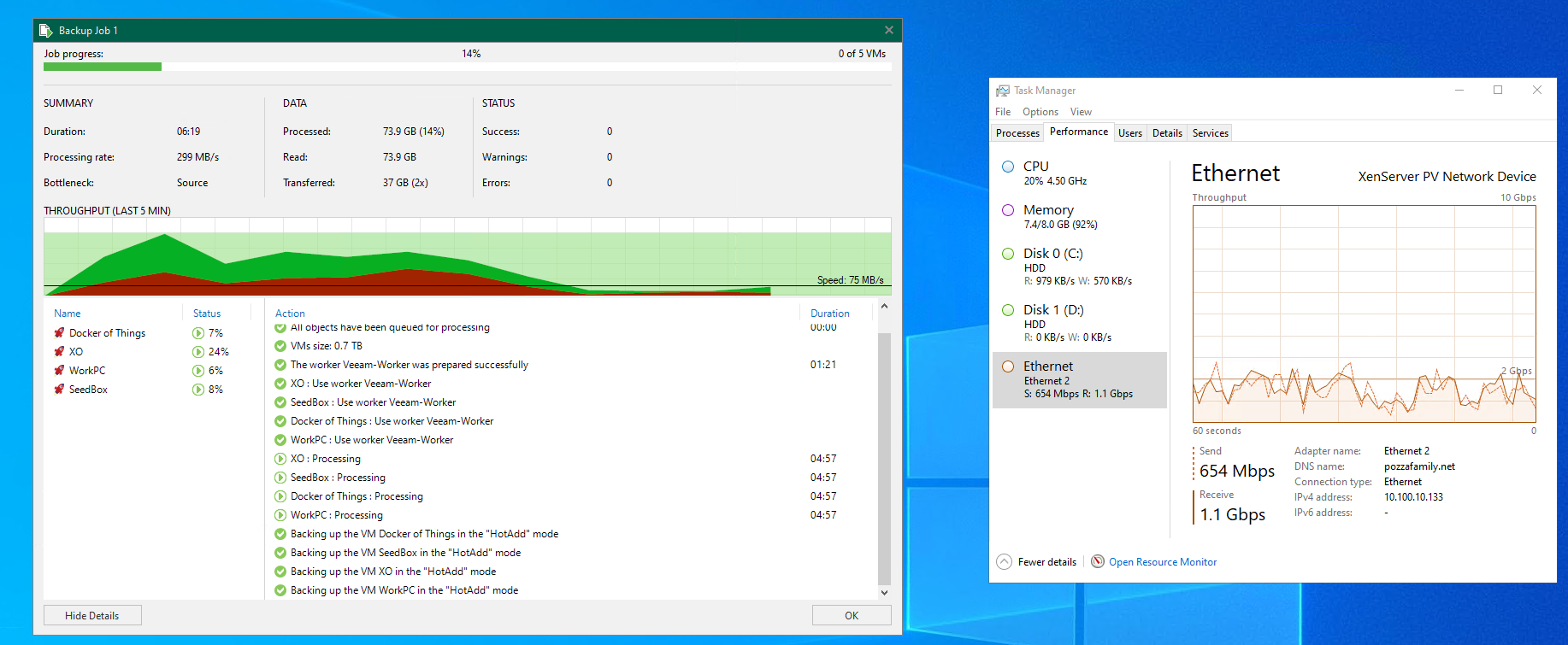Select the Memory performance graph icon
Image resolution: width=1568 pixels, height=645 pixels.
(1008, 210)
